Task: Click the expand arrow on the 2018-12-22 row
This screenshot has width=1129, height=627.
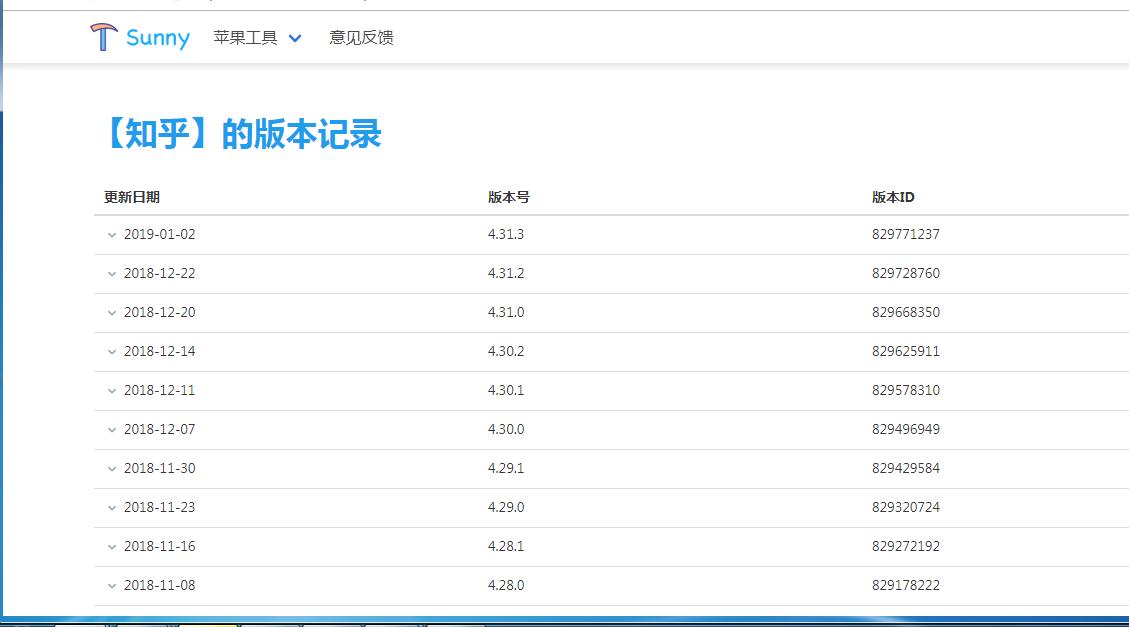Action: pyautogui.click(x=111, y=274)
